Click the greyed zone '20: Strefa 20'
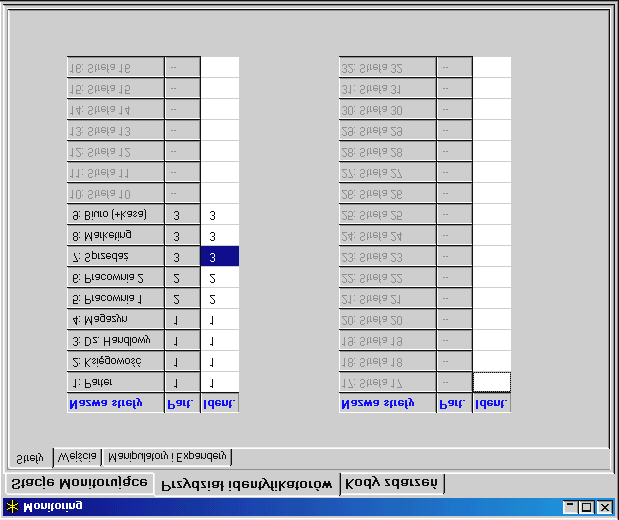 coord(388,320)
